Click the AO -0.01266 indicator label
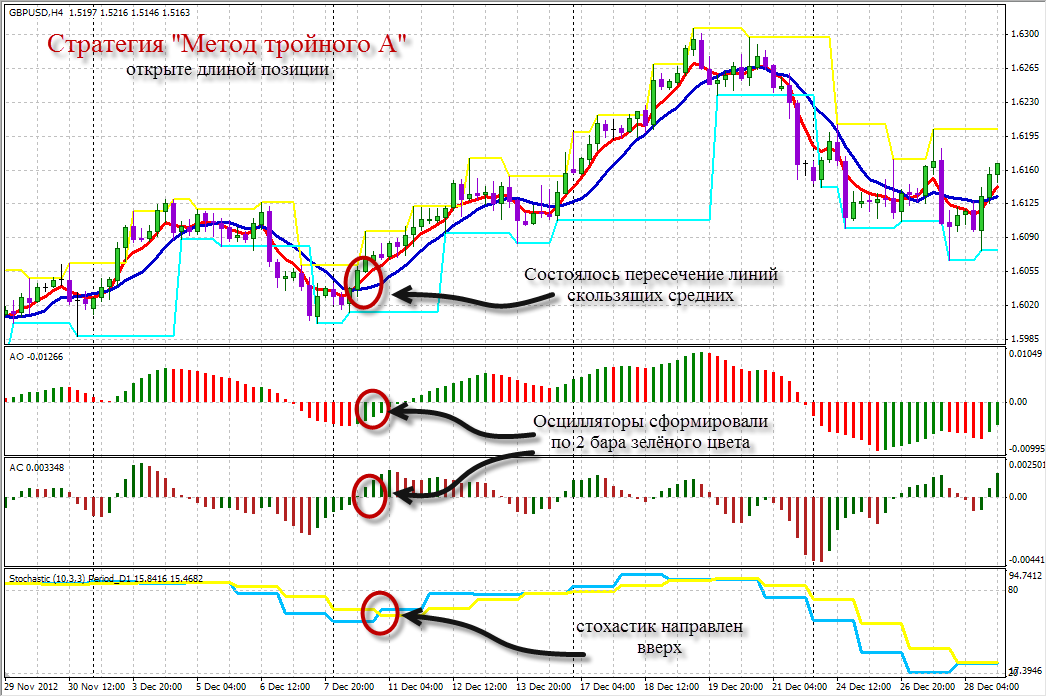 pos(36,357)
